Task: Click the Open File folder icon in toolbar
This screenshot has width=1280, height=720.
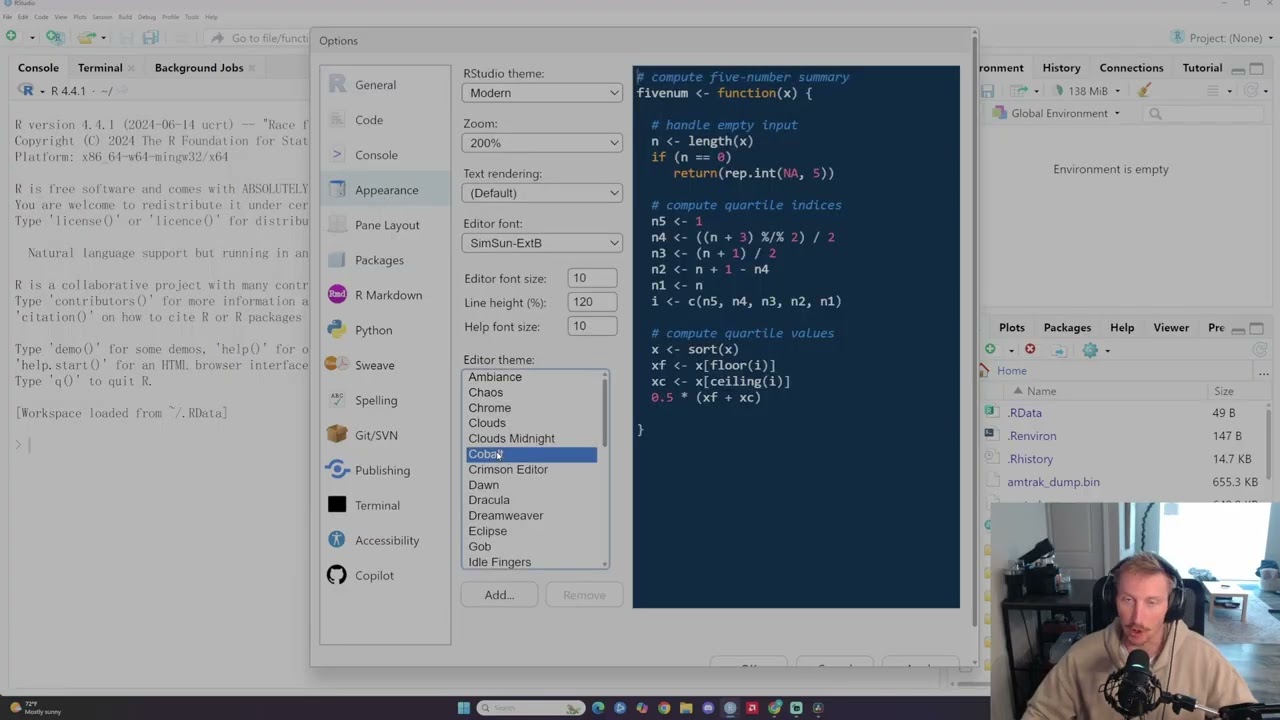Action: [87, 37]
